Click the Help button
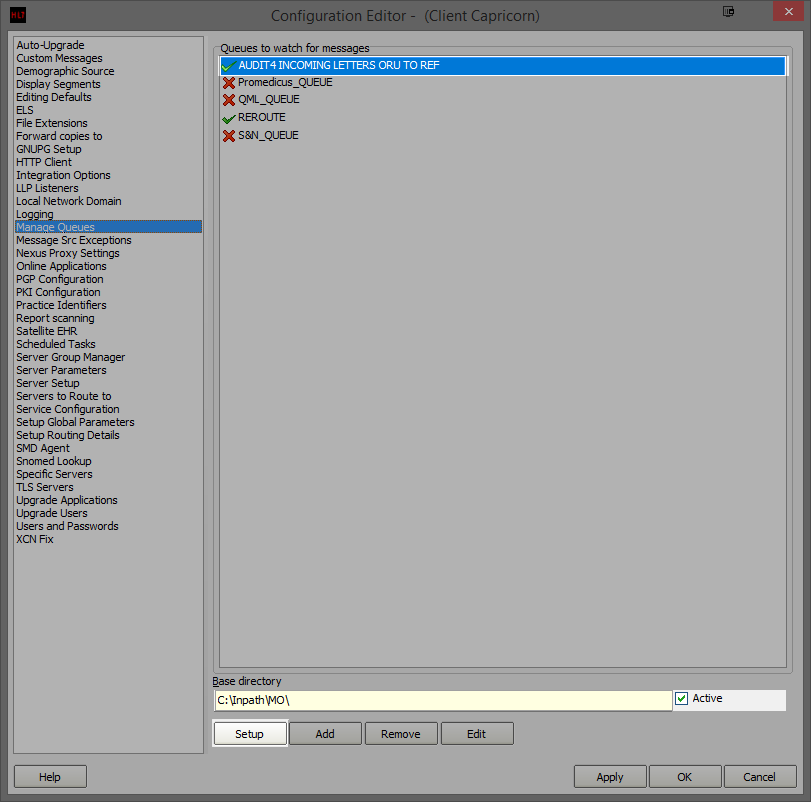This screenshot has width=811, height=802. 50,777
